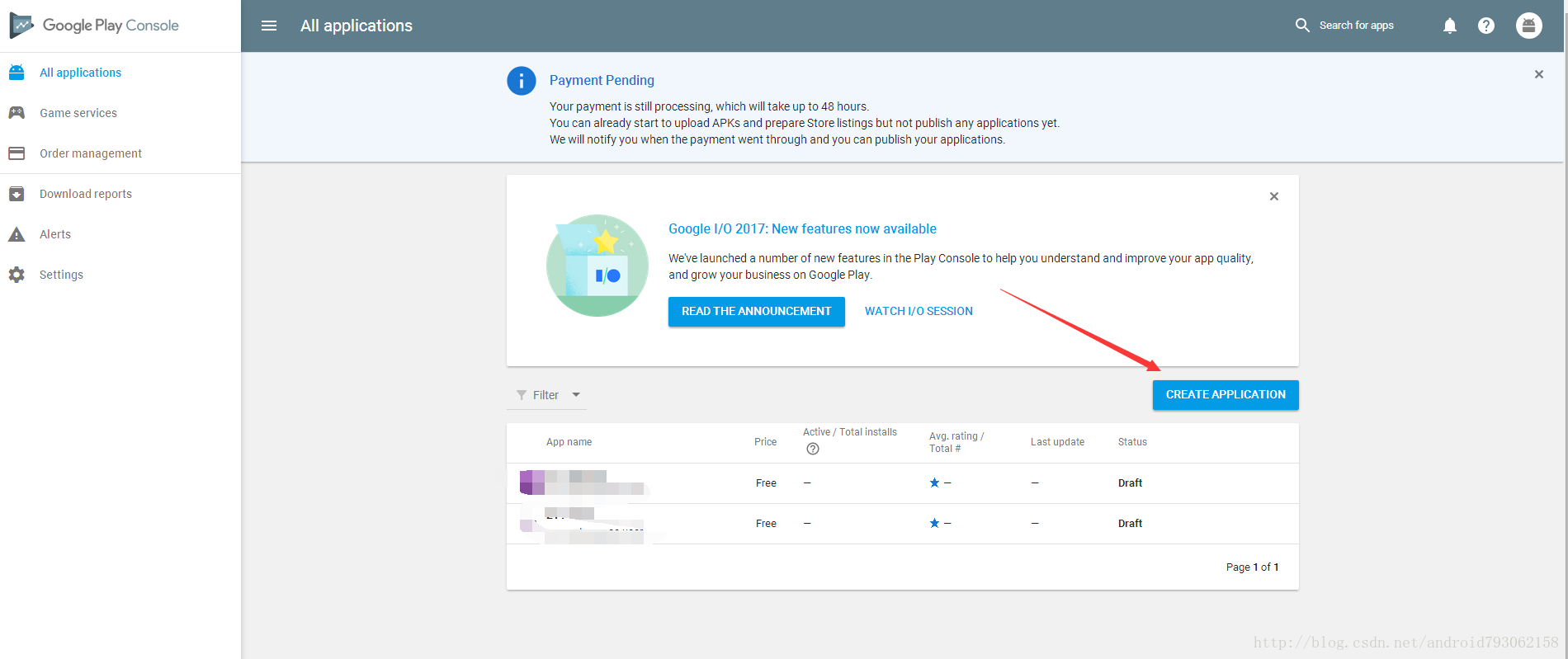Screen dimensions: 1568x659
Task: Click the Payment Pending title
Action: (x=602, y=80)
